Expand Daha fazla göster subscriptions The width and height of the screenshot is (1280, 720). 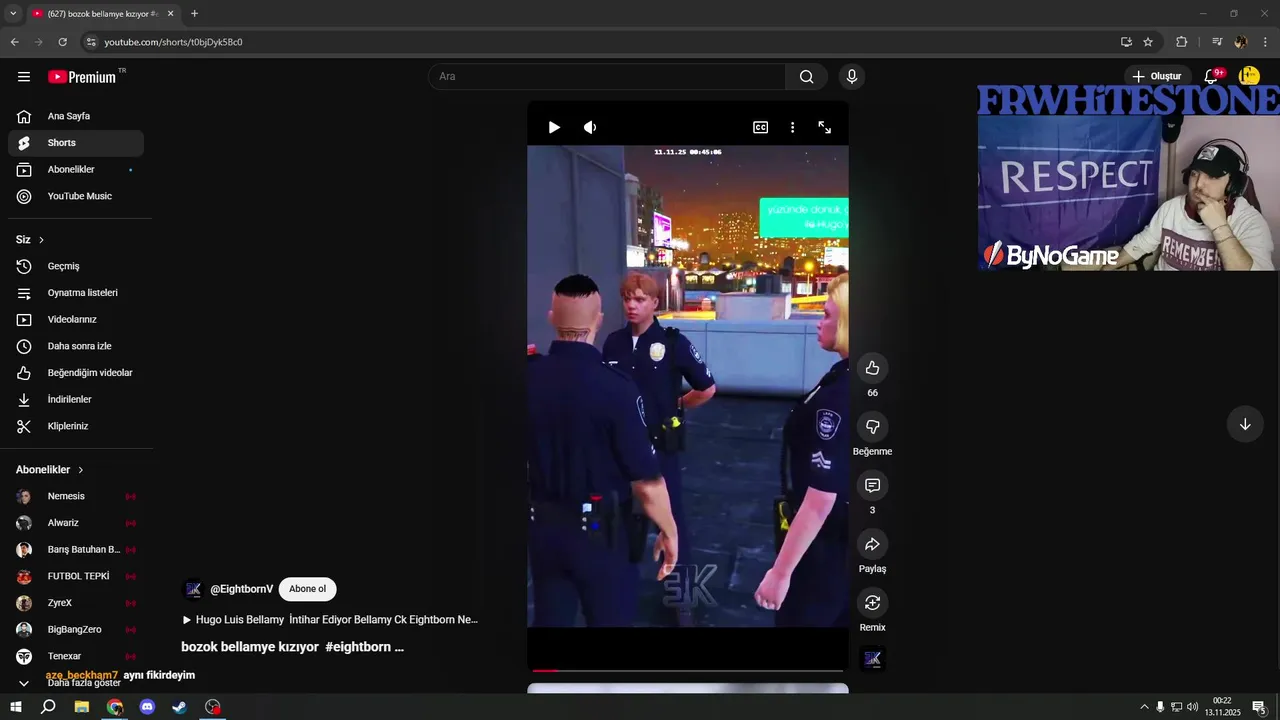[x=76, y=683]
